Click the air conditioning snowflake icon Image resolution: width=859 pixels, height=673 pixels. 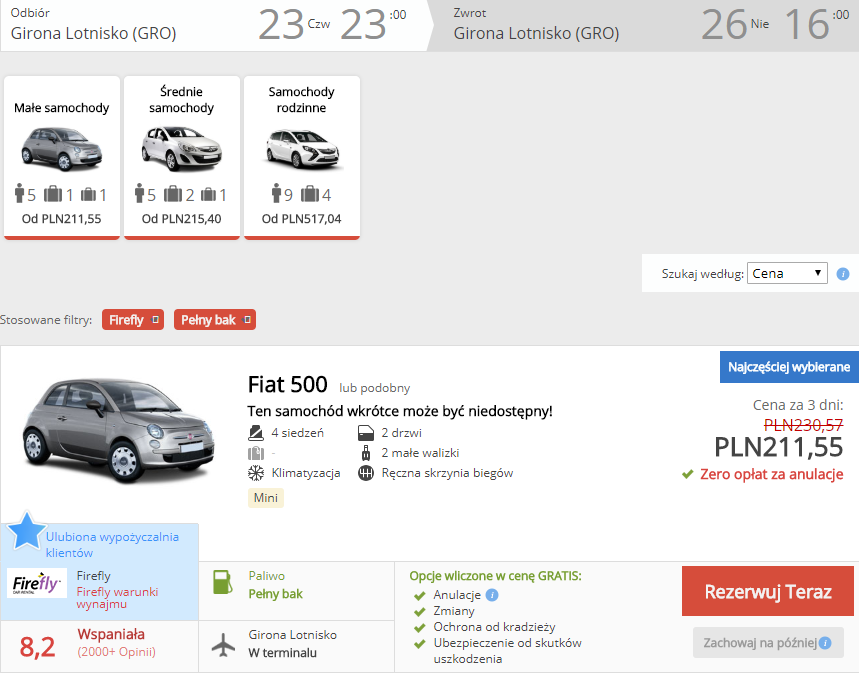(x=256, y=473)
